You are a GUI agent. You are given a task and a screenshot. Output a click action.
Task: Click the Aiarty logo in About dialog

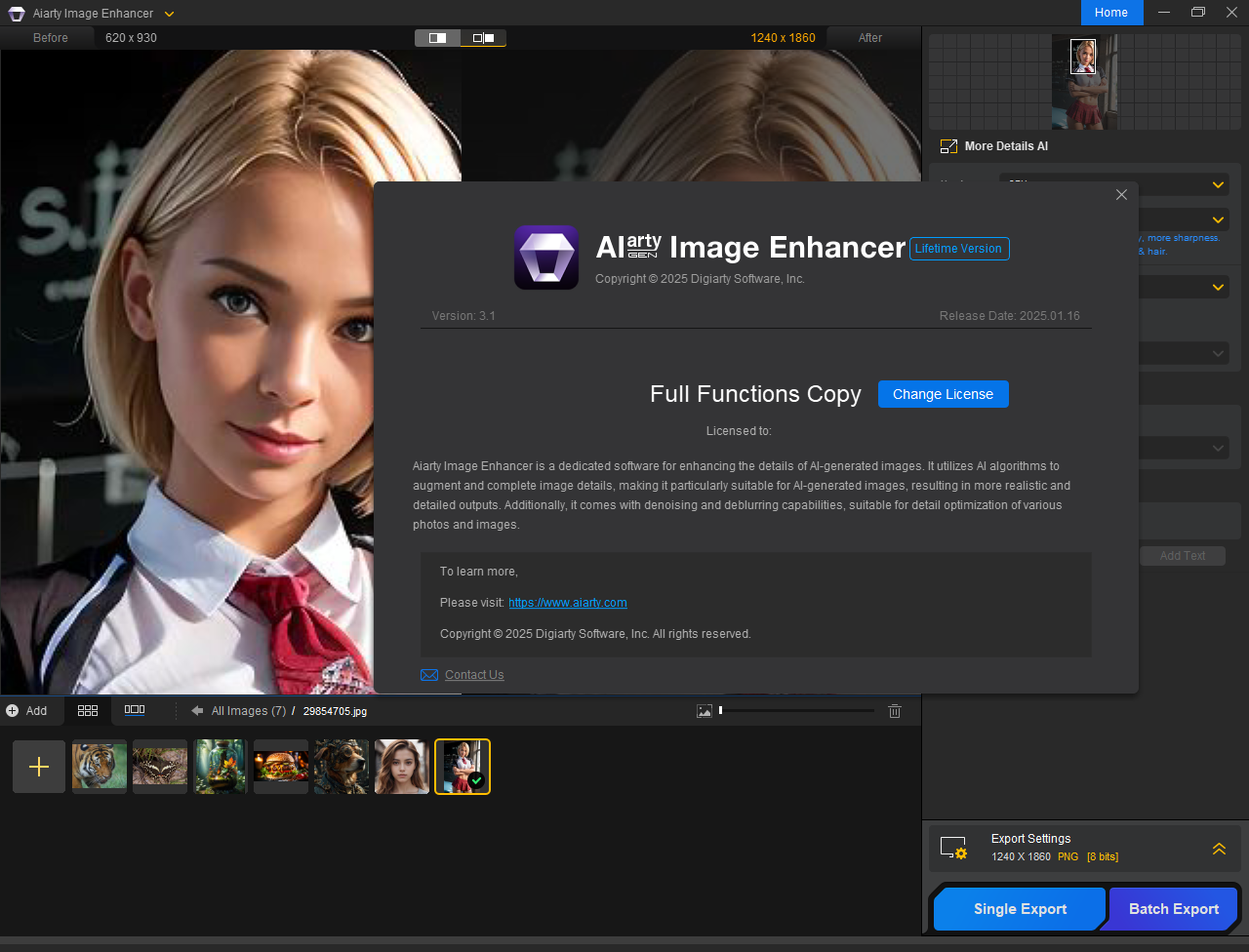[546, 258]
